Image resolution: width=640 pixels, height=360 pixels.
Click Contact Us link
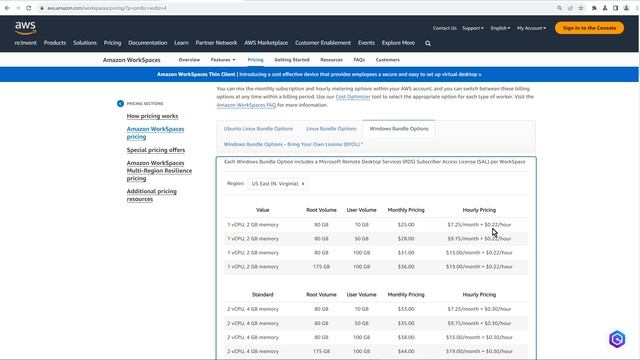pyautogui.click(x=444, y=28)
